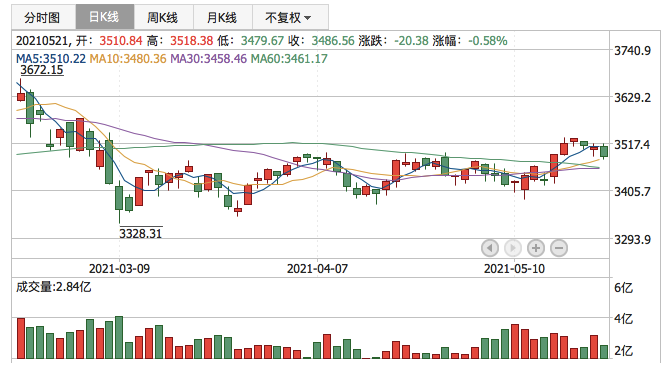Screen dimensions: 667x368
Task: Click the 3293.9 price axis value
Action: (632, 239)
